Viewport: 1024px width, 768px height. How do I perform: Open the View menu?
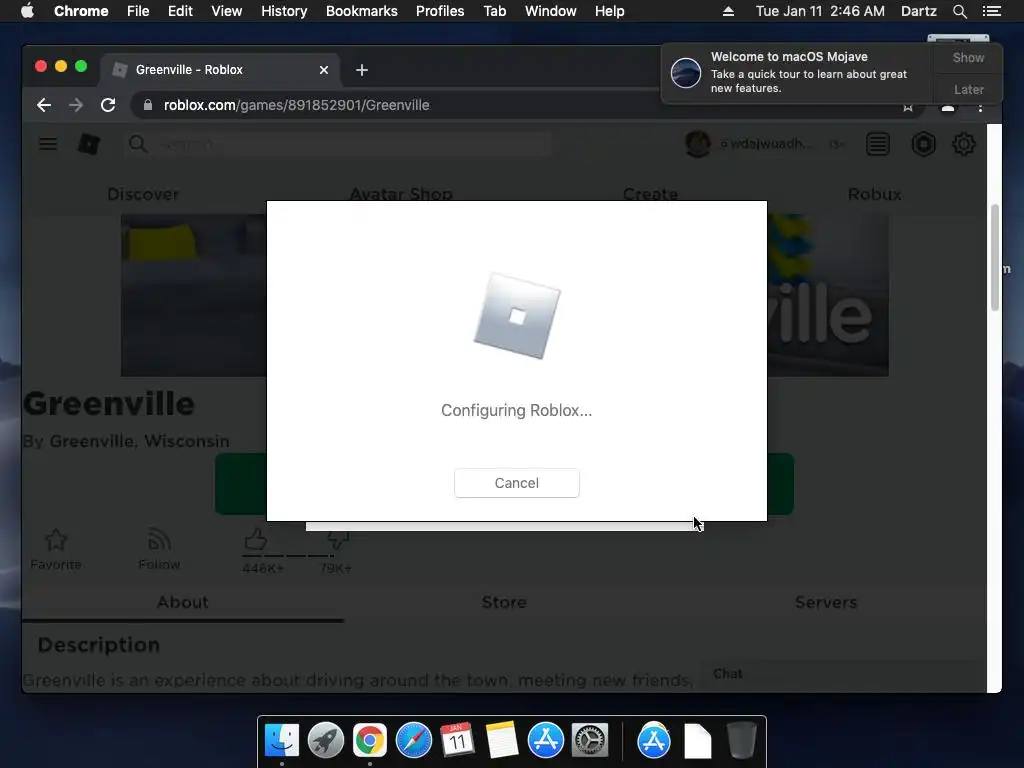[227, 11]
